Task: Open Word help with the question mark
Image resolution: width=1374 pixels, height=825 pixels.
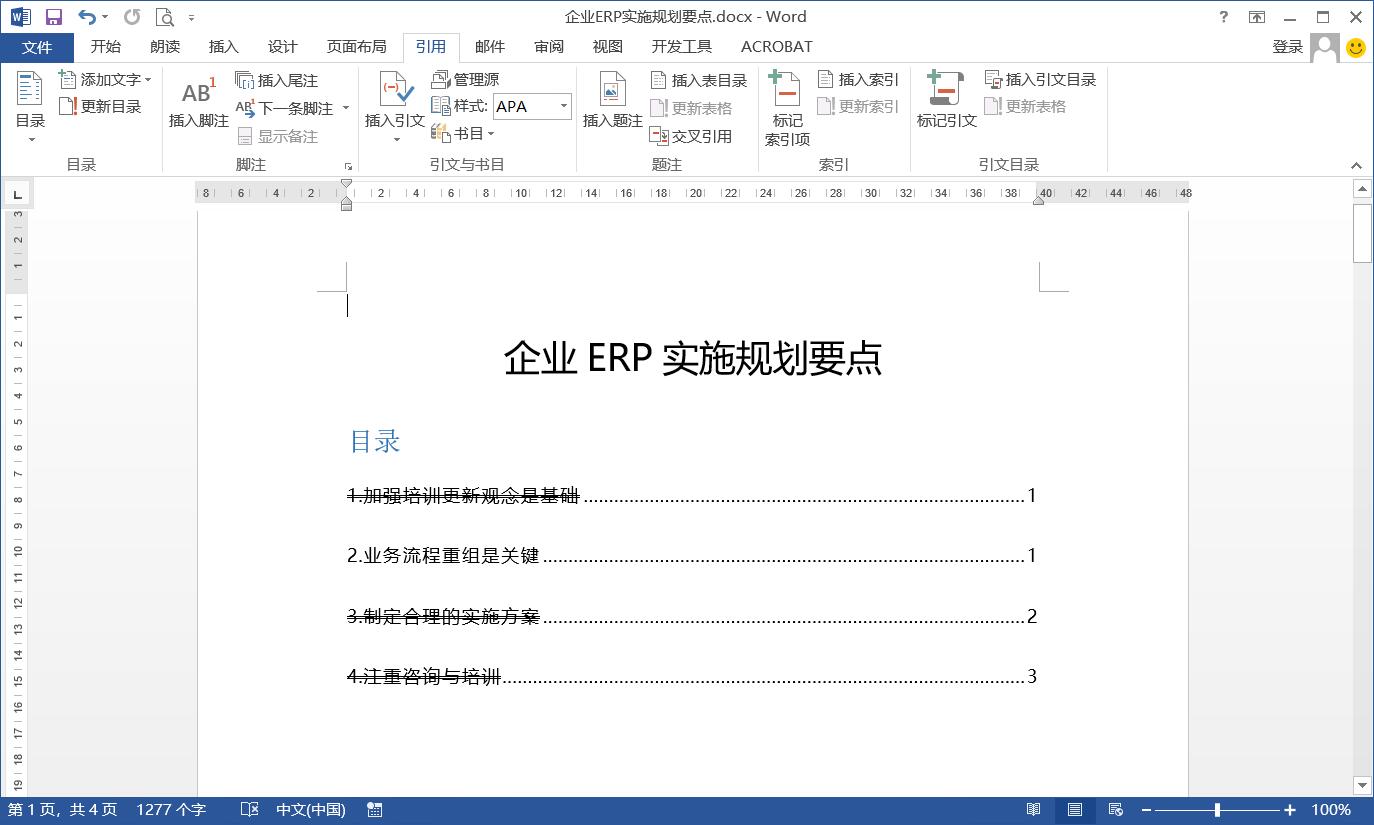Action: point(1224,17)
